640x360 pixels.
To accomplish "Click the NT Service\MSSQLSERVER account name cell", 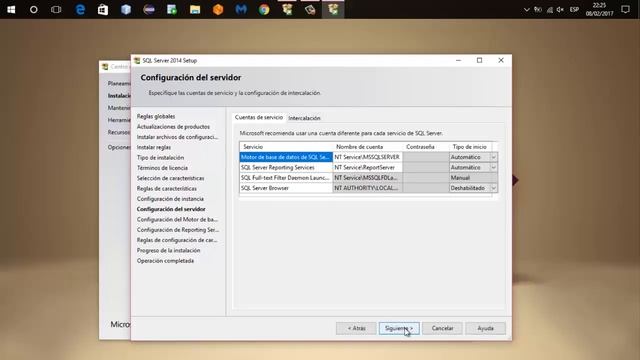I will (367, 157).
